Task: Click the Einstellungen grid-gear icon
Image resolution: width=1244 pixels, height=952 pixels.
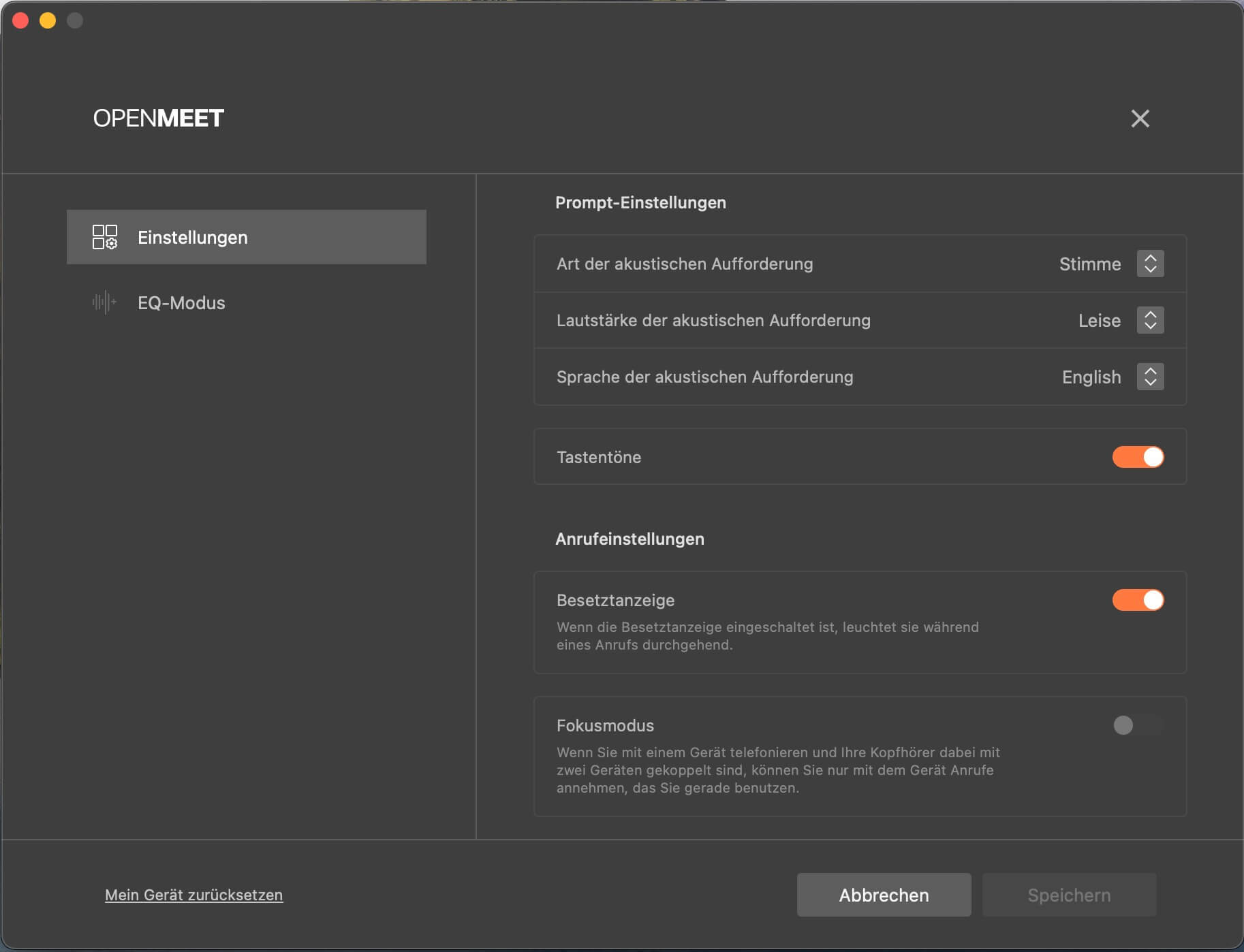Action: tap(105, 237)
